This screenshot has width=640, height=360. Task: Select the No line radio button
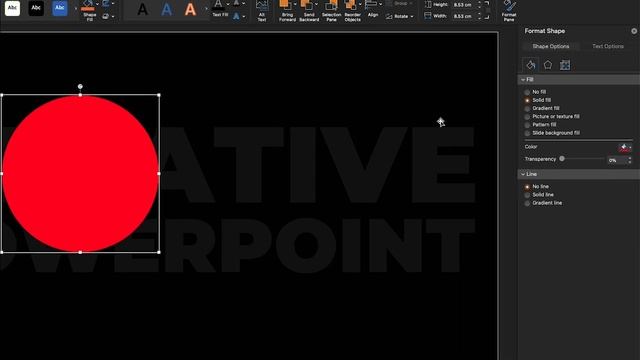(x=527, y=187)
